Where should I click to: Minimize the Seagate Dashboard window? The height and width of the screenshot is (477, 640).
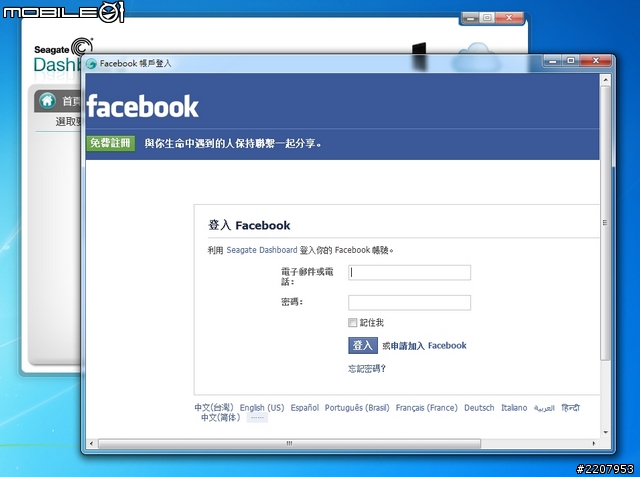coord(470,18)
